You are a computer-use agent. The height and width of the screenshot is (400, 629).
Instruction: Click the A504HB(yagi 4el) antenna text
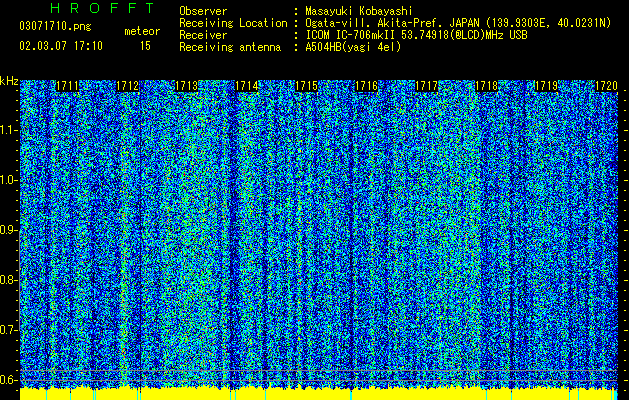click(x=353, y=47)
